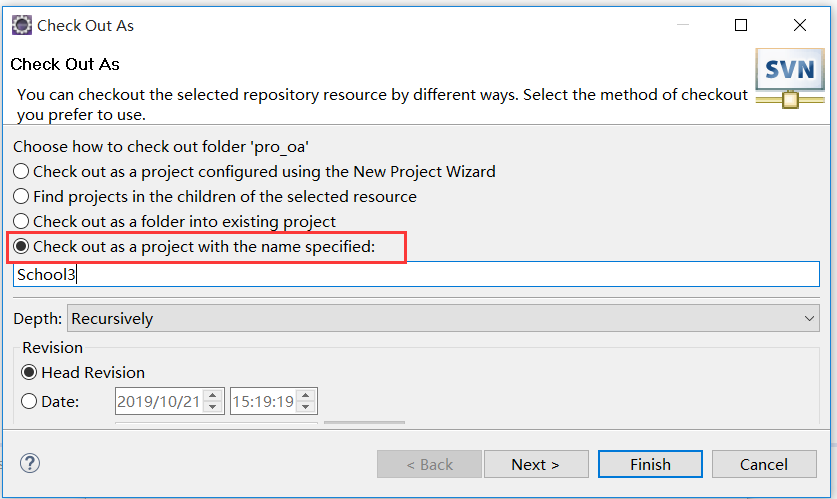This screenshot has width=837, height=499.
Task: Open the Depth dropdown
Action: [442, 319]
